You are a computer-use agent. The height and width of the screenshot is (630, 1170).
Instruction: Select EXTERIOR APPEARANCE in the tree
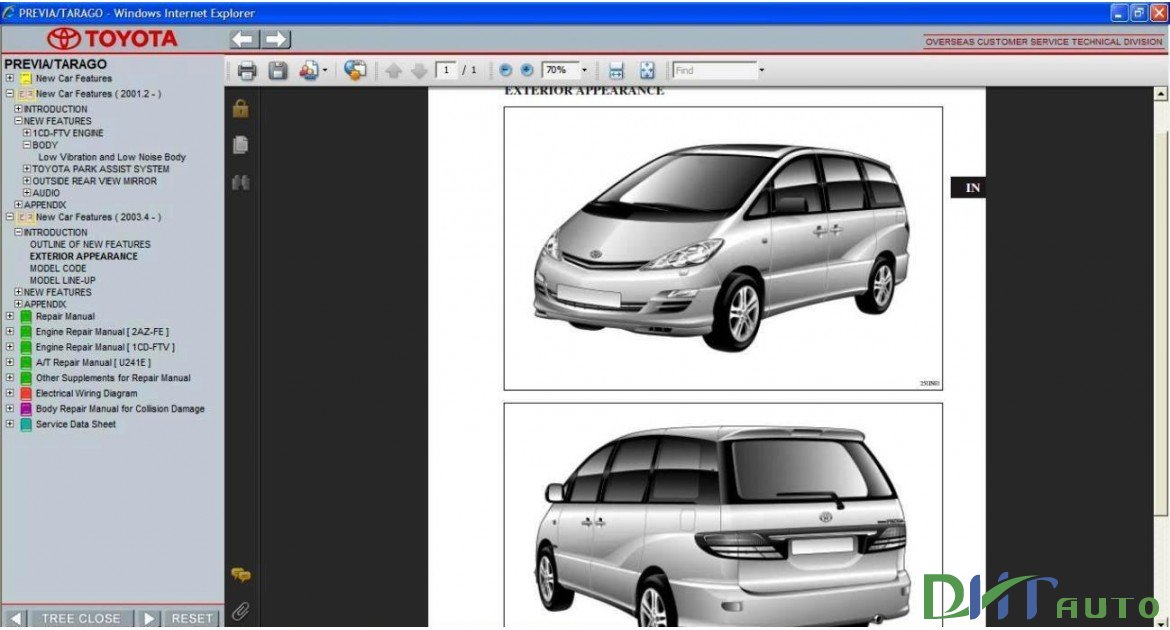[84, 256]
